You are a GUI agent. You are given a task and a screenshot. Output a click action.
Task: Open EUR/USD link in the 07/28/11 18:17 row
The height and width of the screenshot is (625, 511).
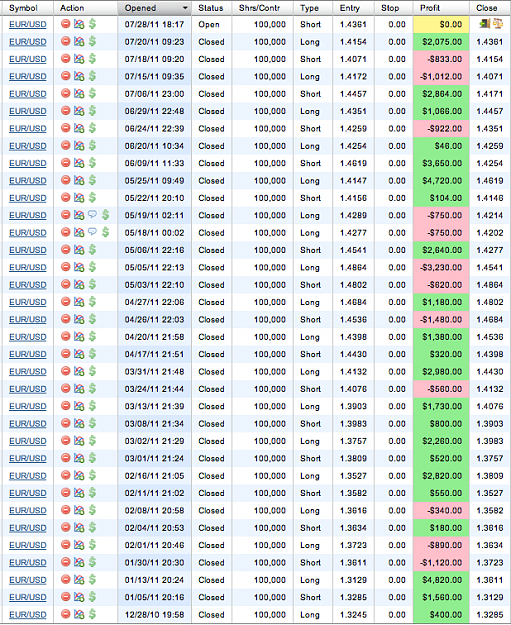28,24
